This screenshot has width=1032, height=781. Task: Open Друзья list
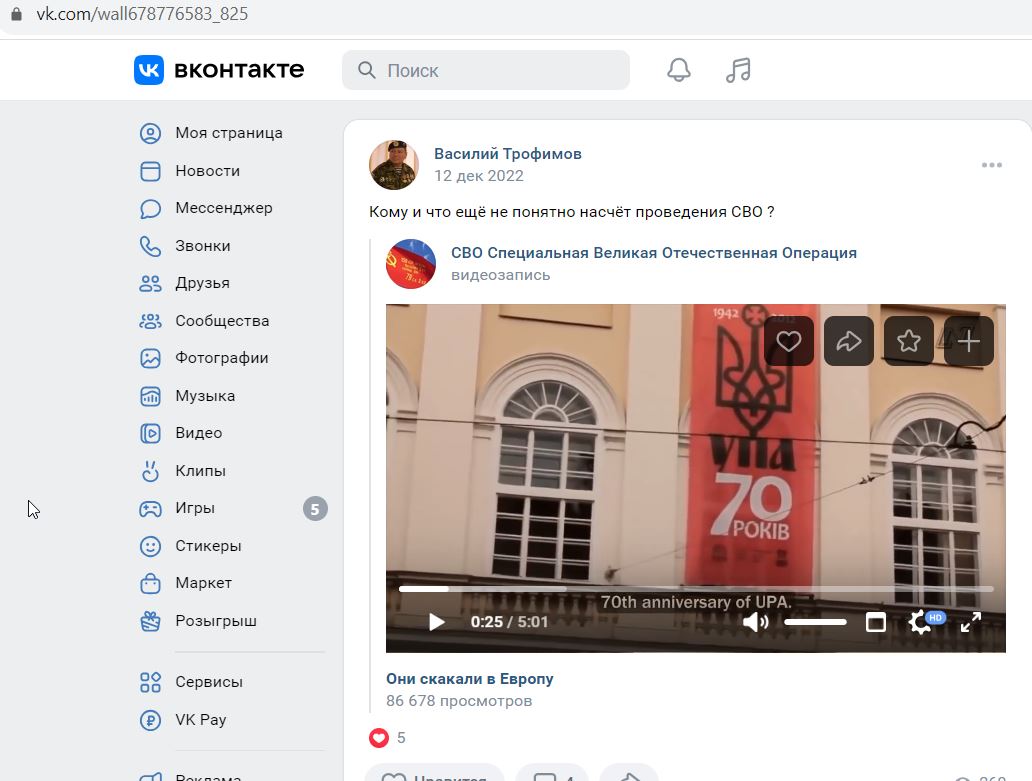pos(202,283)
